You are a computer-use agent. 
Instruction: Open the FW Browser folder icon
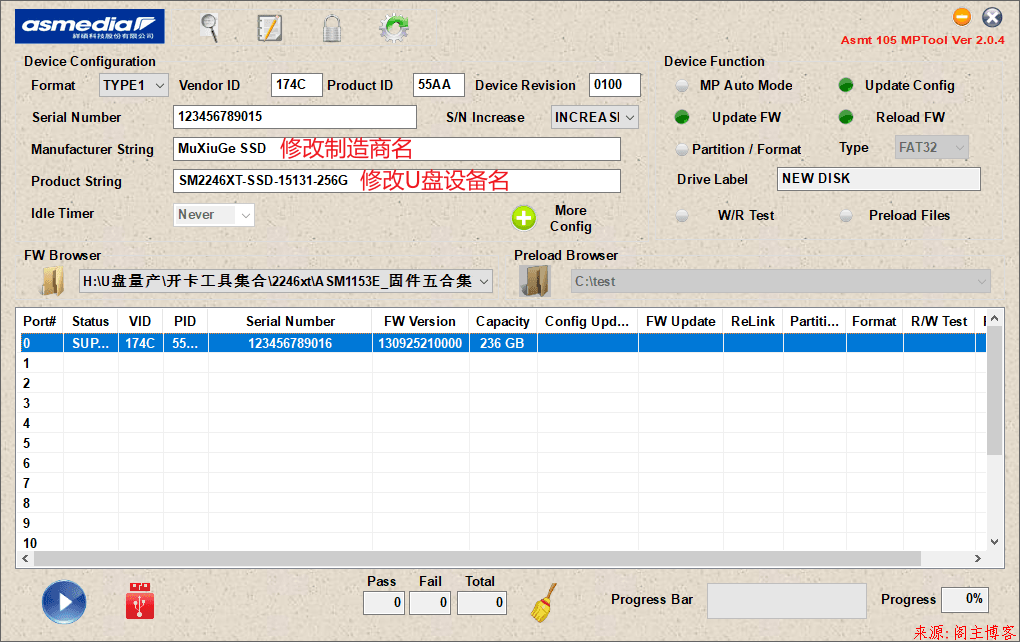pyautogui.click(x=52, y=280)
